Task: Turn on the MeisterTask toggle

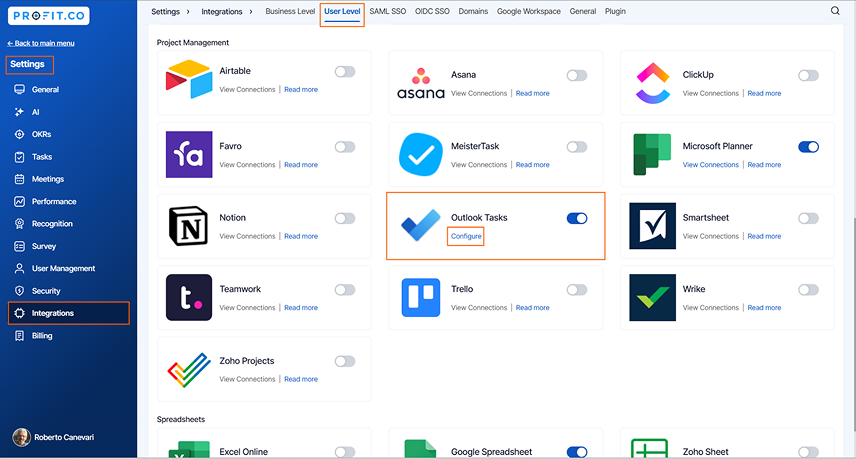Action: [x=577, y=147]
